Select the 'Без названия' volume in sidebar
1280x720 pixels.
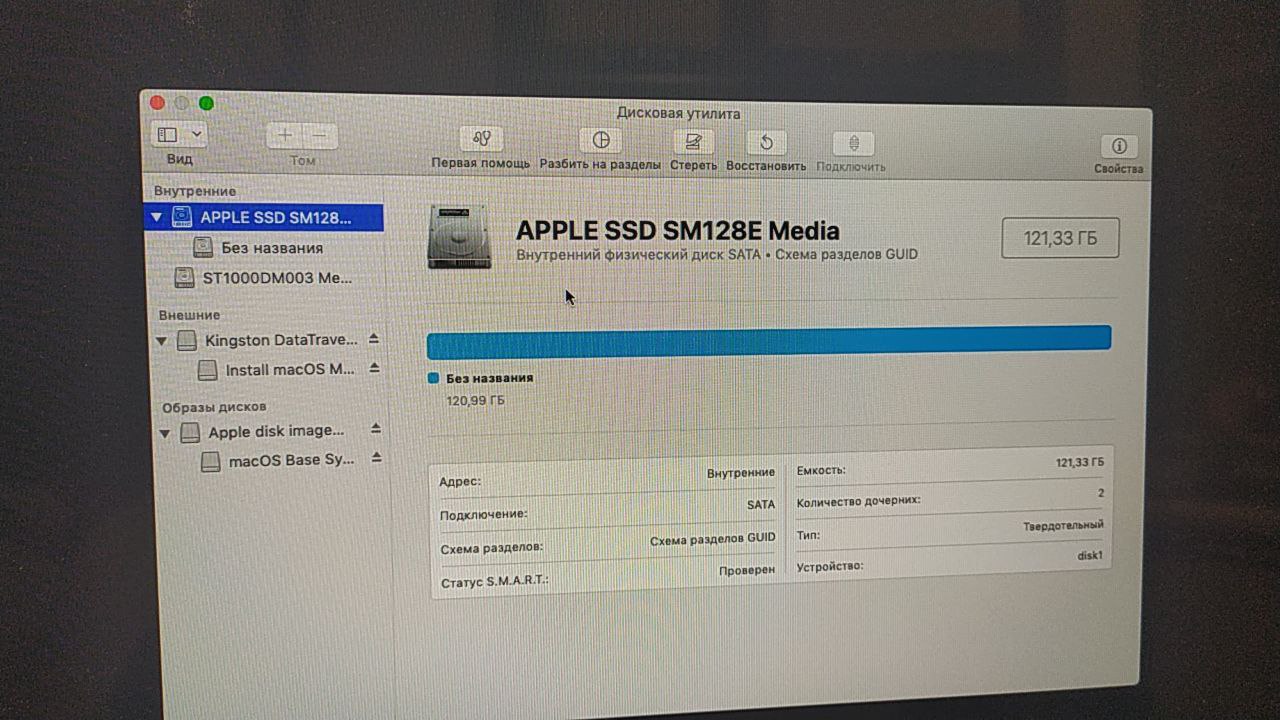(x=272, y=247)
